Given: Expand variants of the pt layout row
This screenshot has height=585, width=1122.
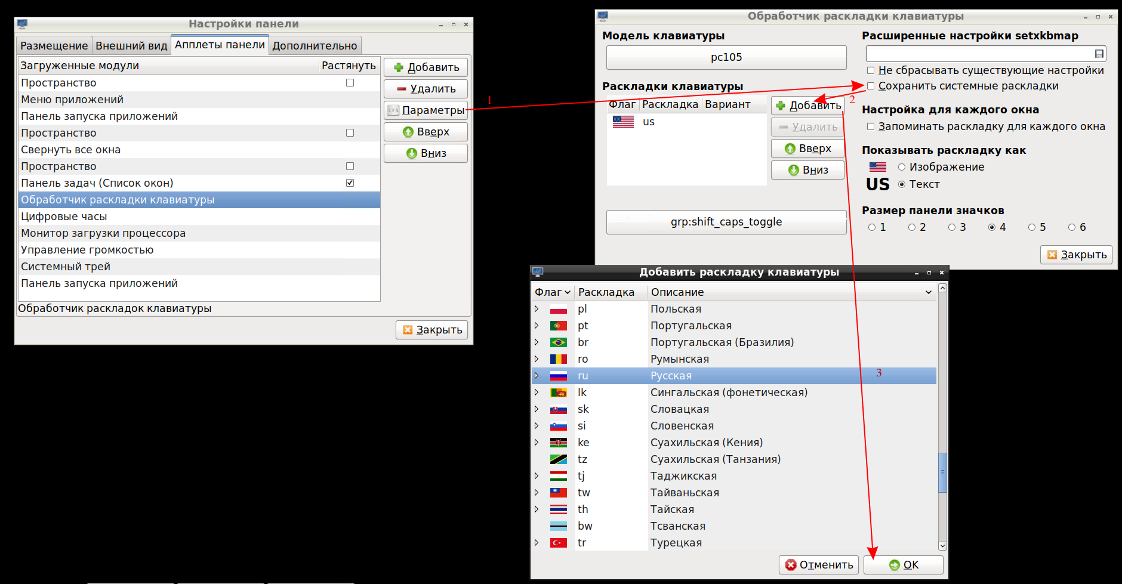Looking at the screenshot, I should click(x=537, y=325).
